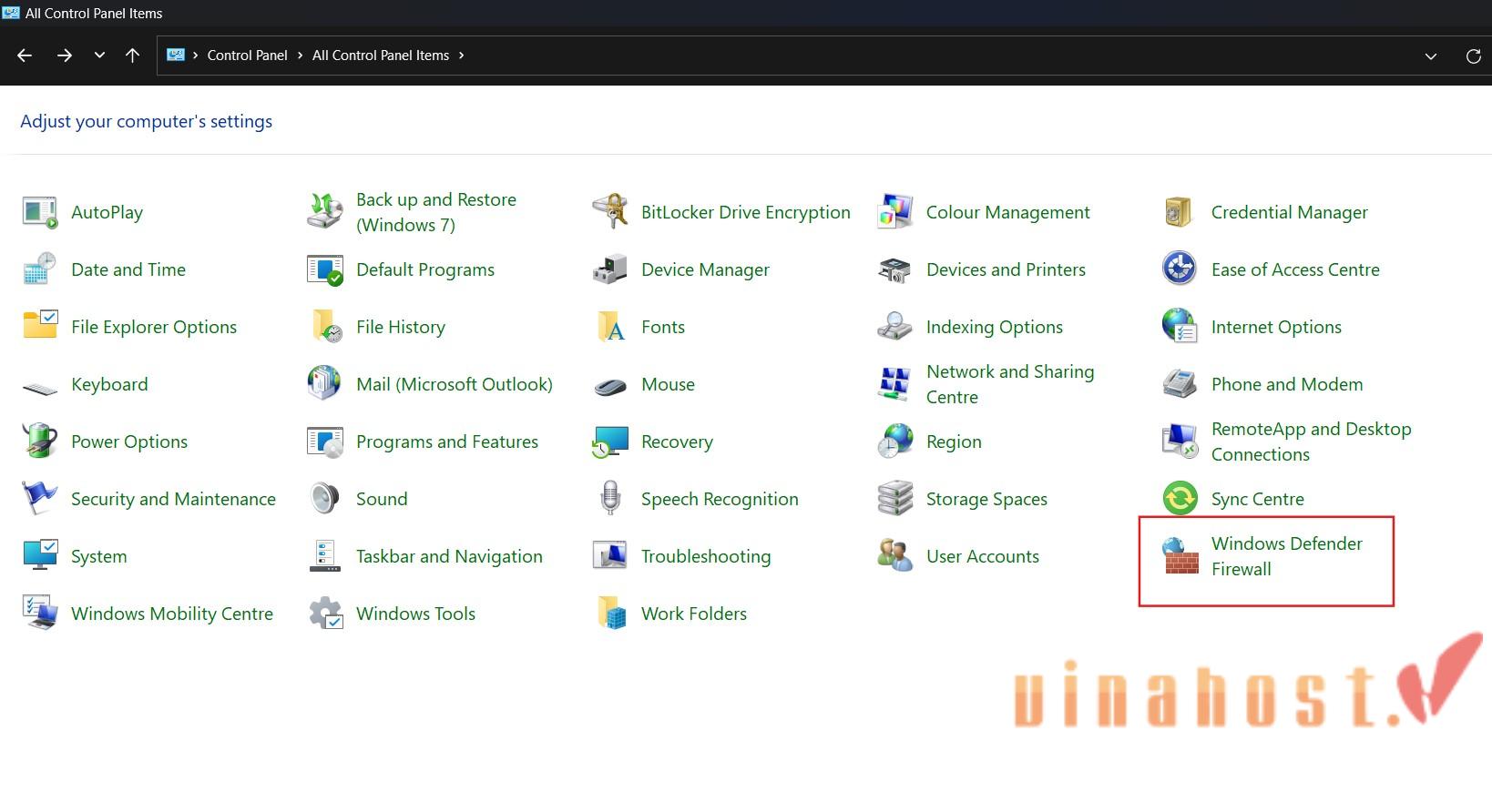The height and width of the screenshot is (812, 1492).
Task: Open the AutoPlay icon
Action: 39,212
